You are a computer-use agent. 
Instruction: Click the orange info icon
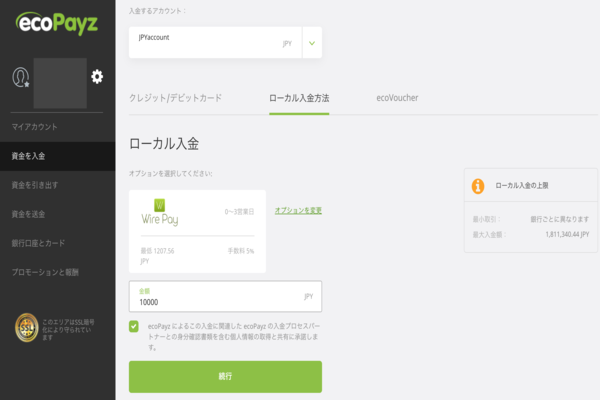(478, 186)
